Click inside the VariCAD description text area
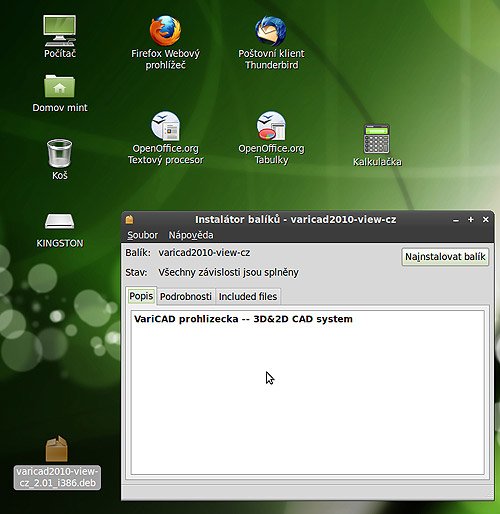The image size is (500, 514). (x=307, y=392)
